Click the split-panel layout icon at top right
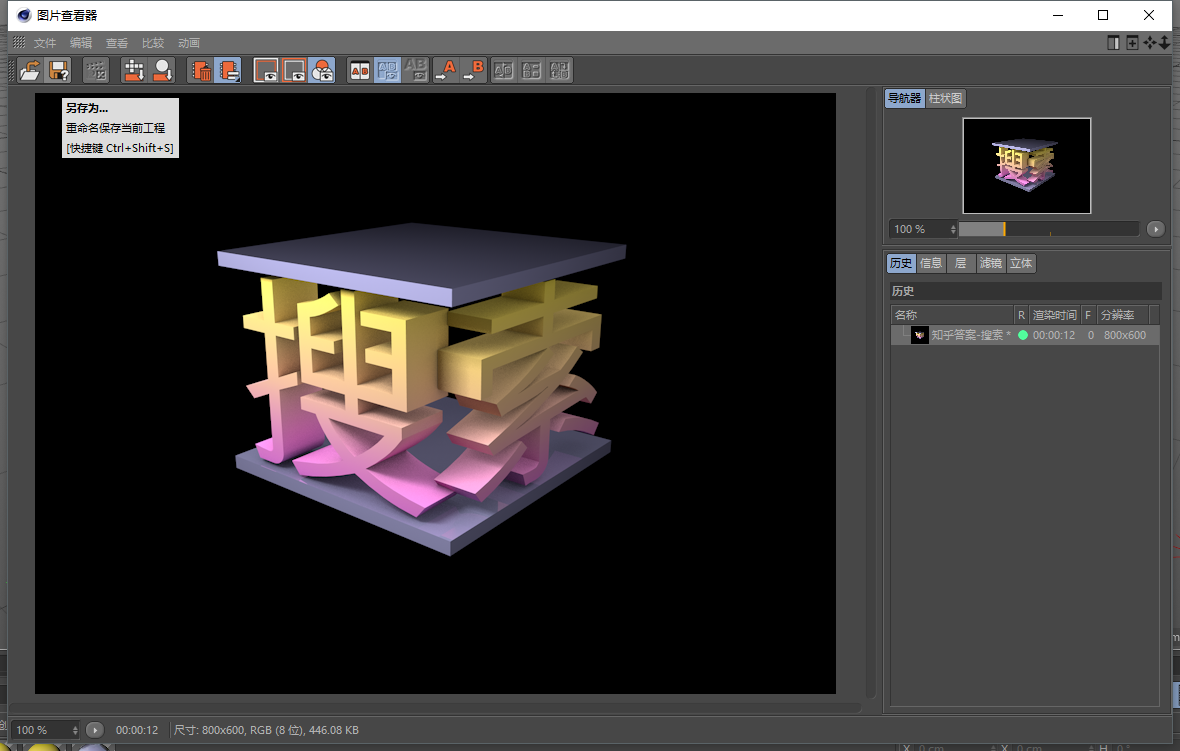 point(1114,43)
